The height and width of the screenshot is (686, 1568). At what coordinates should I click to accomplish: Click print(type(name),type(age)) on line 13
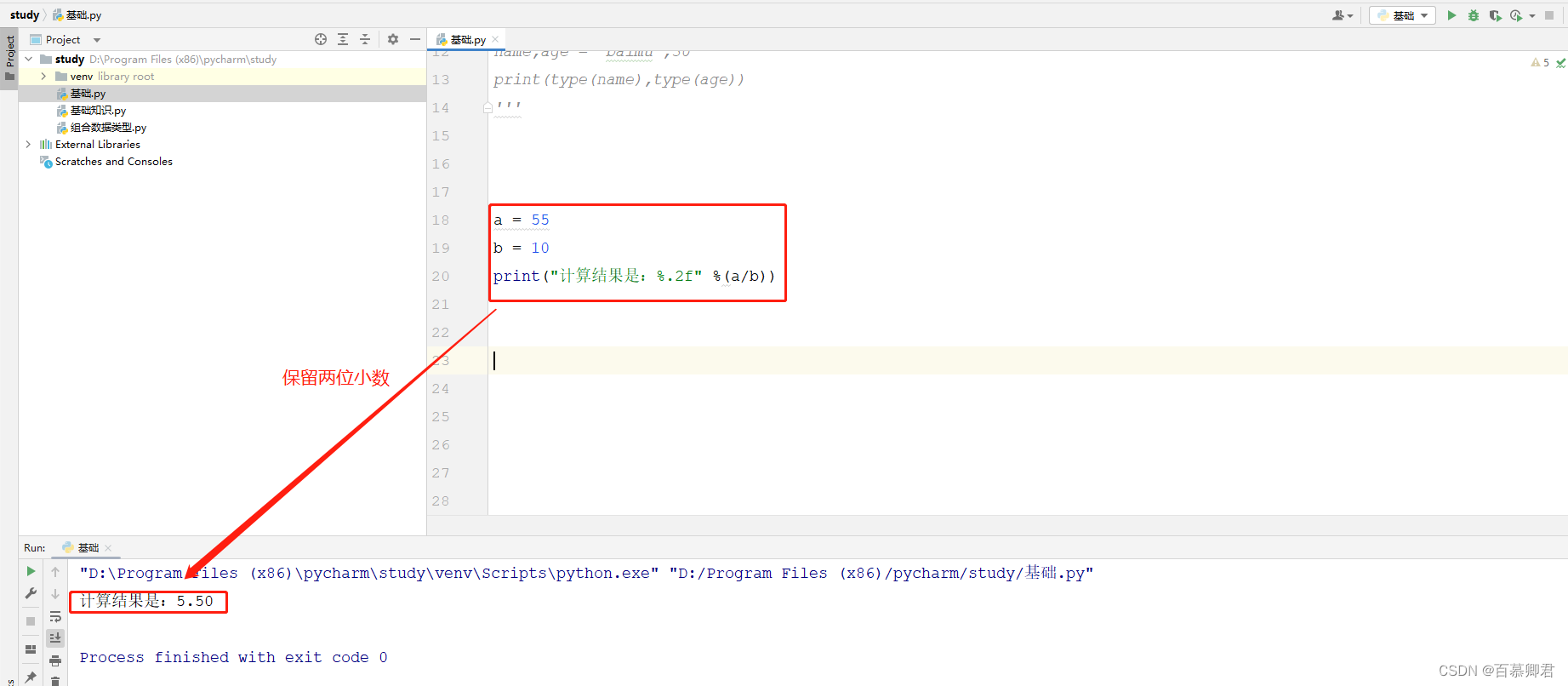[x=619, y=80]
